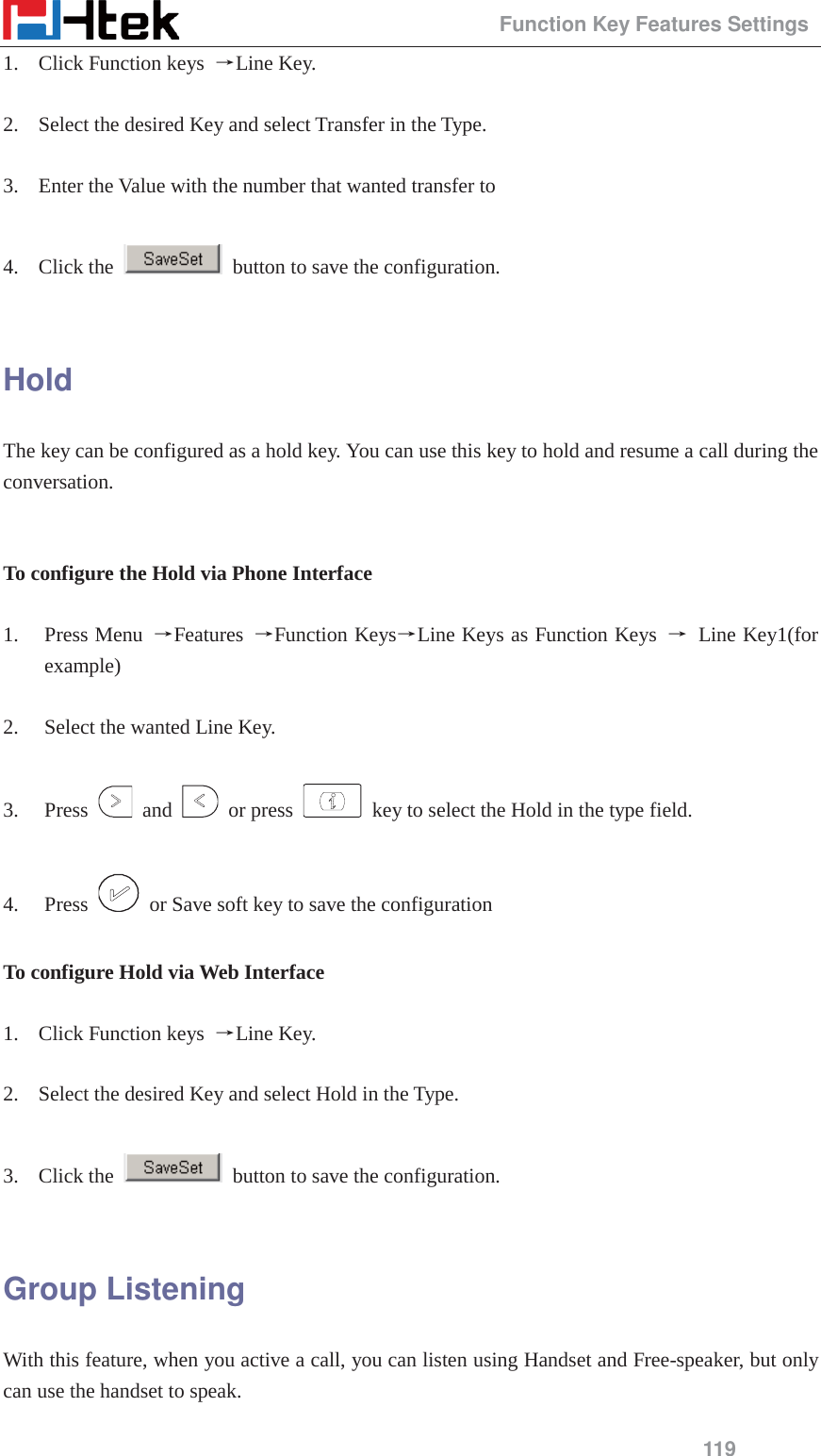
Task: Click 'To configure the Hold via Phone Interface'
Action: 188,573
